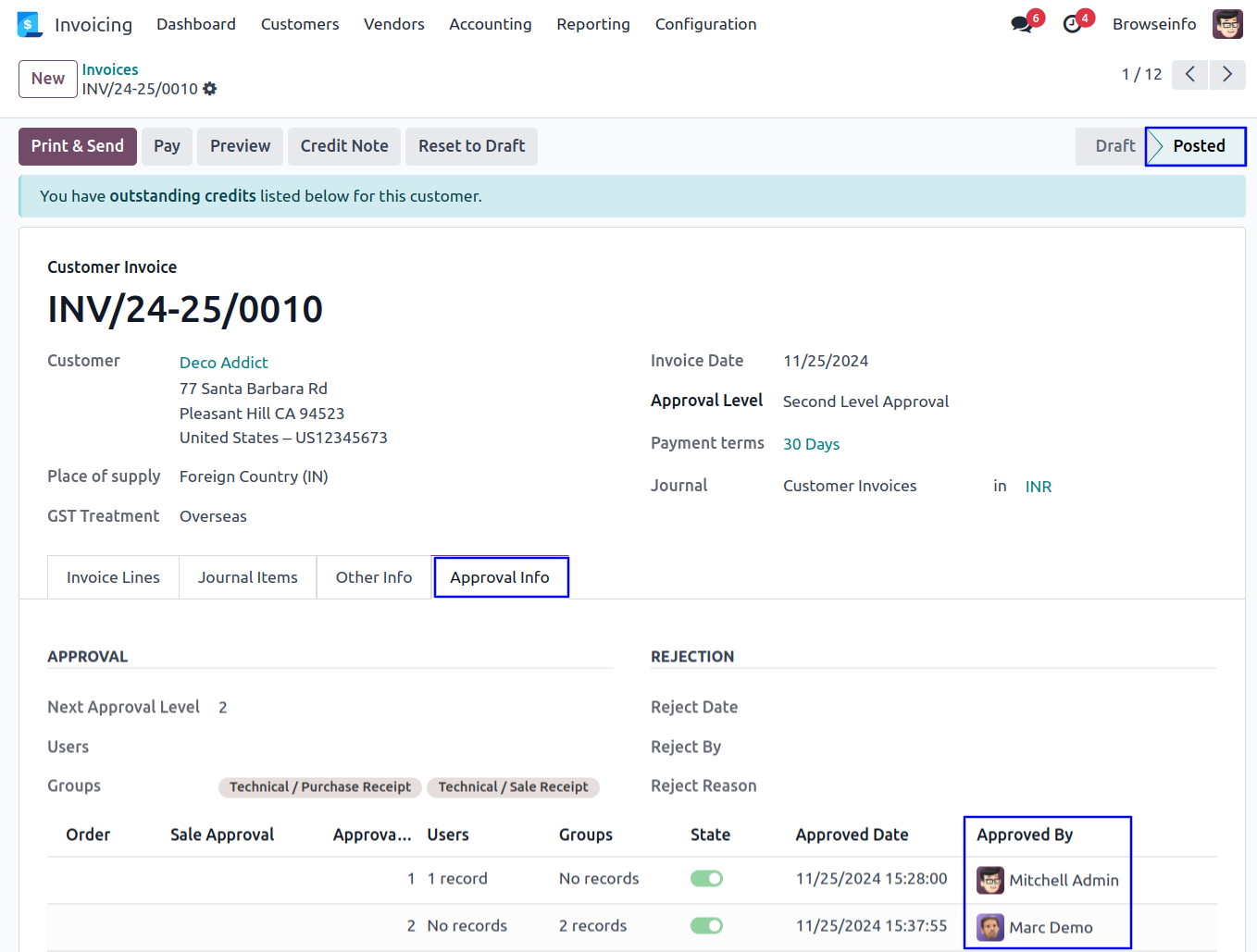1257x952 pixels.
Task: Click Mitchell Admin avatar in Approved By
Action: point(990,880)
